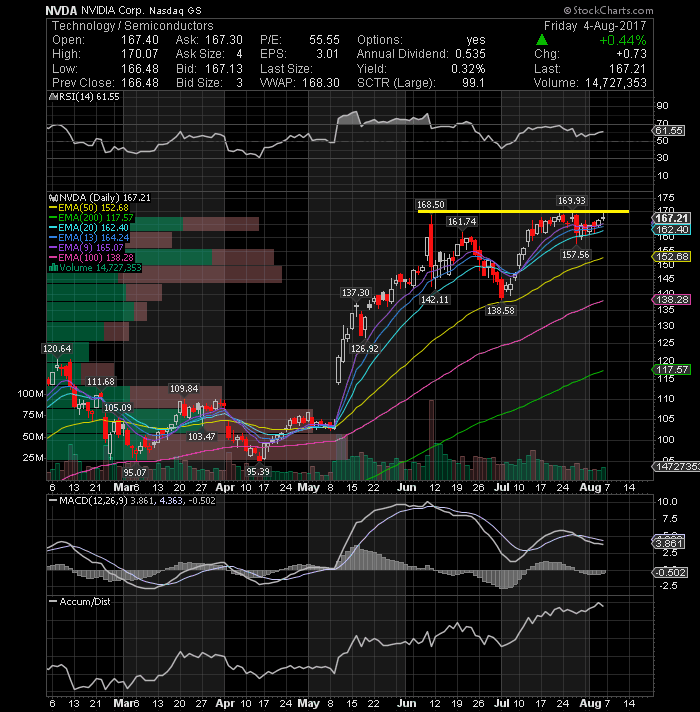
Task: Click the 167.21 last price tag on right axis
Action: (x=671, y=218)
